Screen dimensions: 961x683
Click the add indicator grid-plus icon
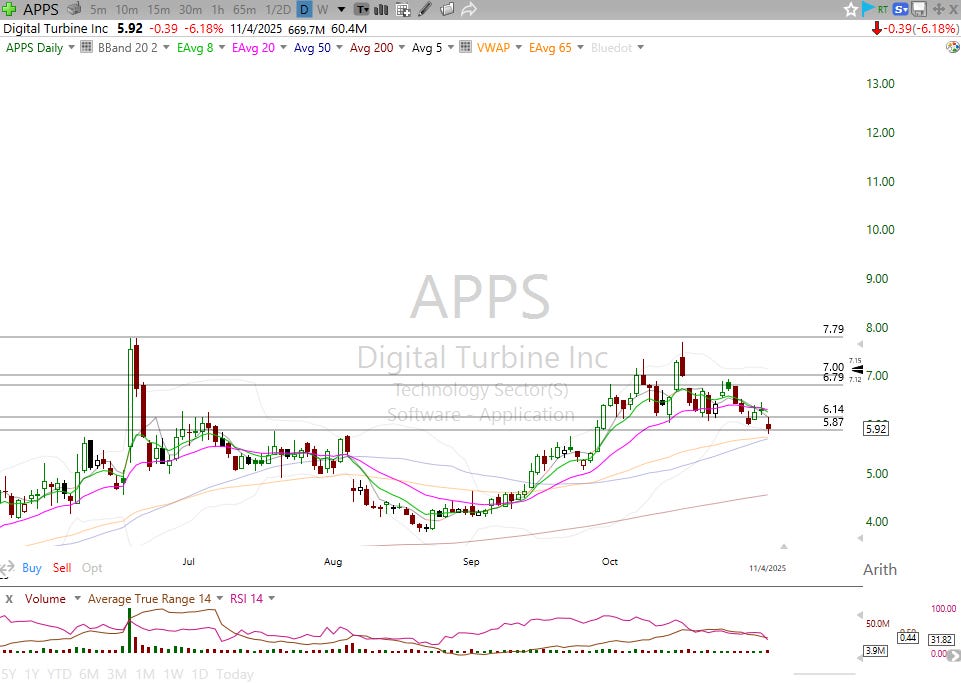403,9
